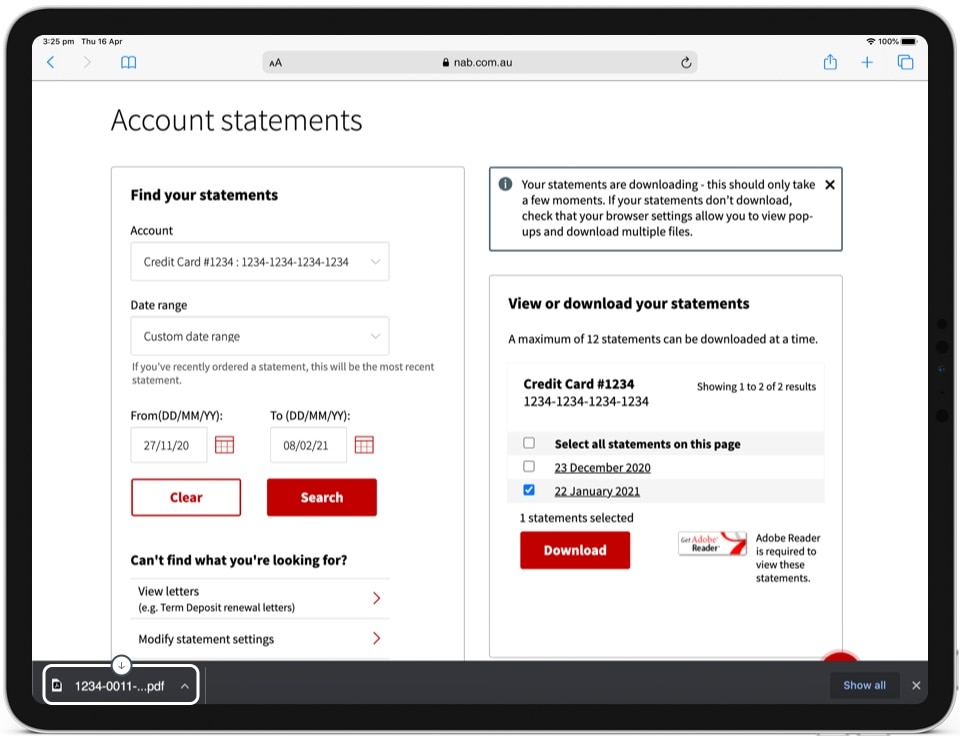Open Modify statement settings item

point(259,639)
